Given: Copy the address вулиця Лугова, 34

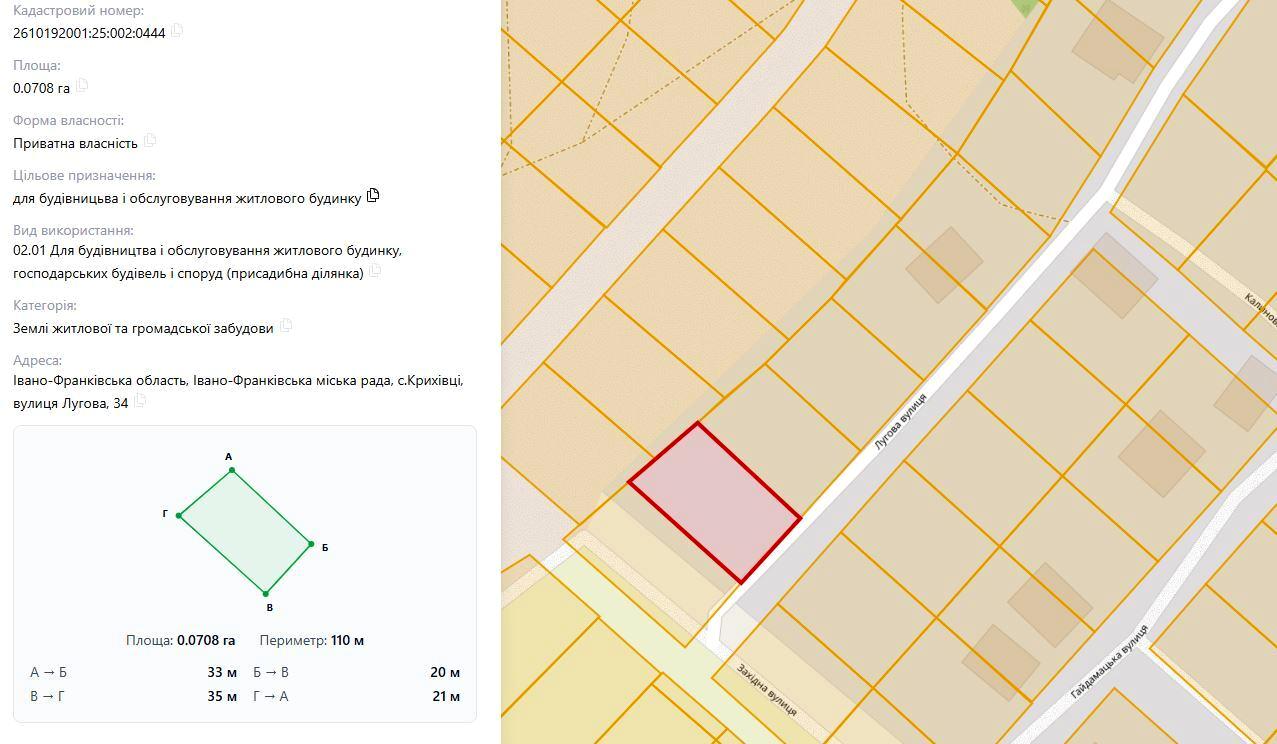Looking at the screenshot, I should 140,402.
